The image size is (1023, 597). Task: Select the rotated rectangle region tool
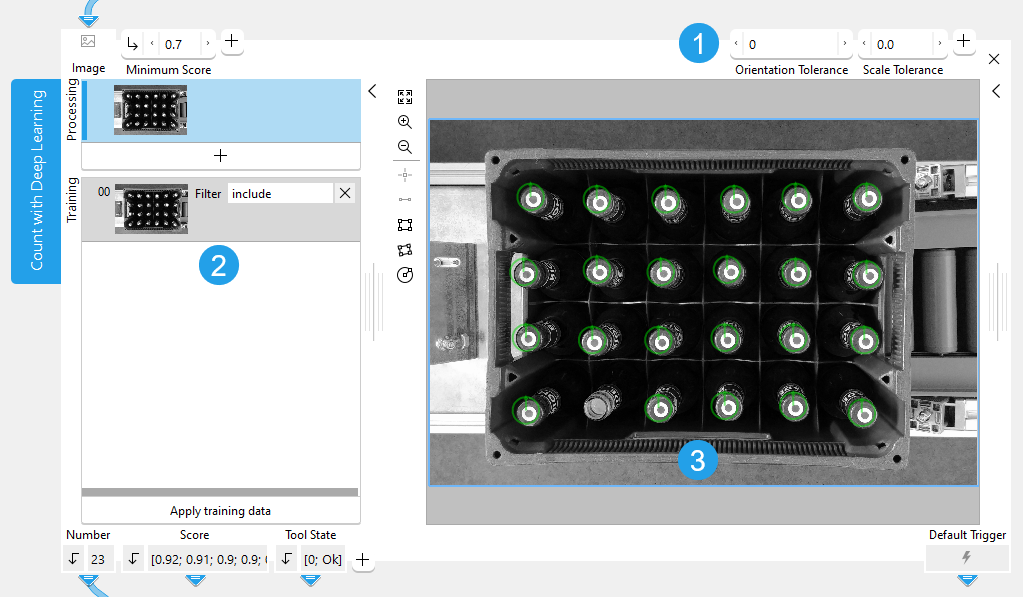(405, 250)
